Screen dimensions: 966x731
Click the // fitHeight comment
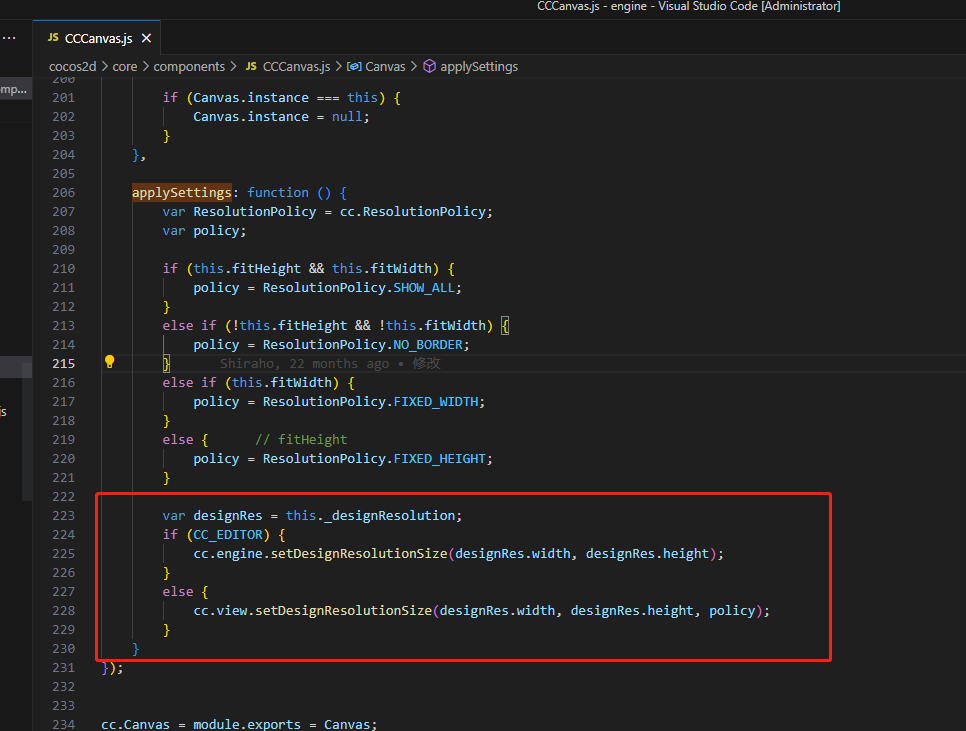point(301,440)
